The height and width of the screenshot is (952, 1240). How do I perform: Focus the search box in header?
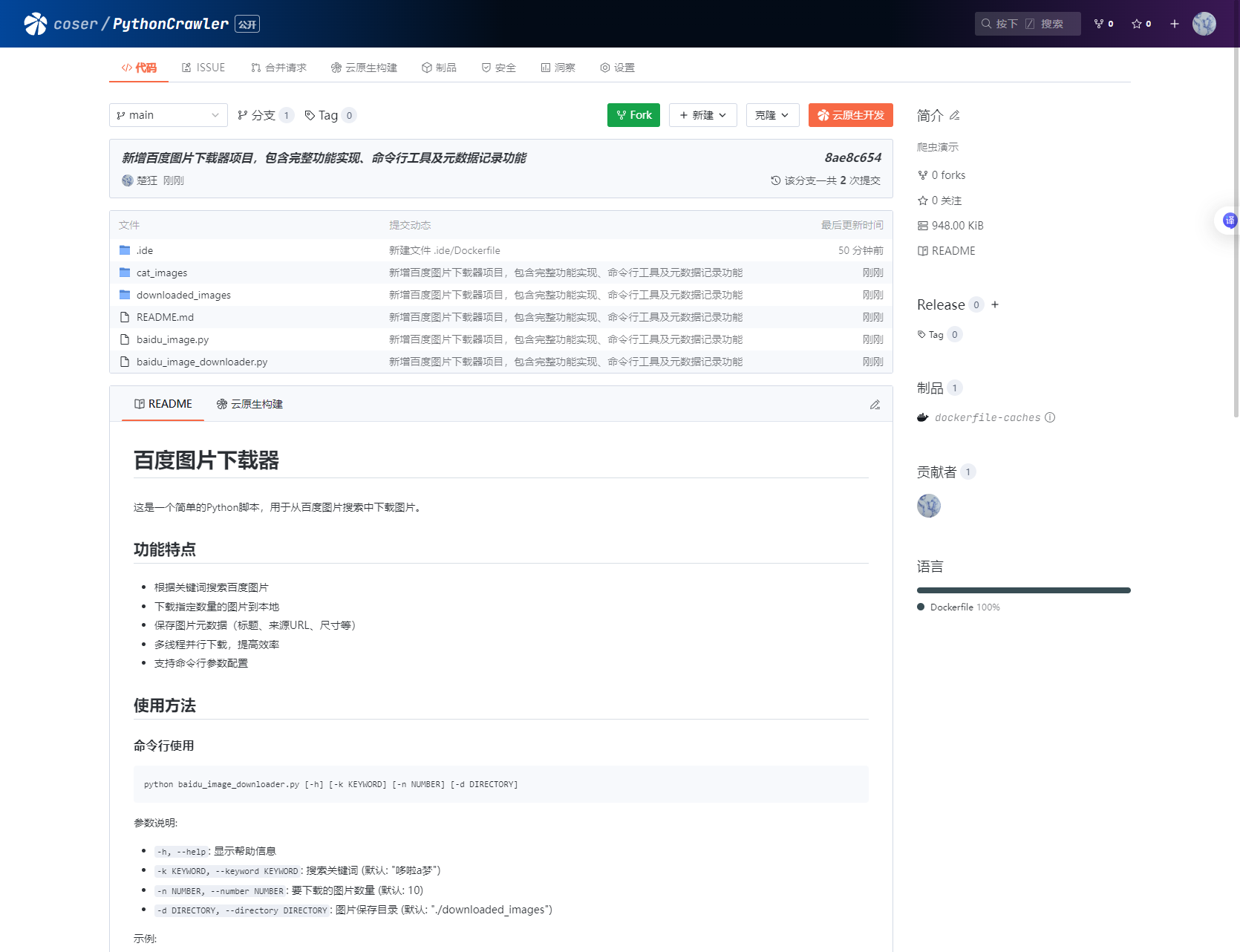[1027, 24]
